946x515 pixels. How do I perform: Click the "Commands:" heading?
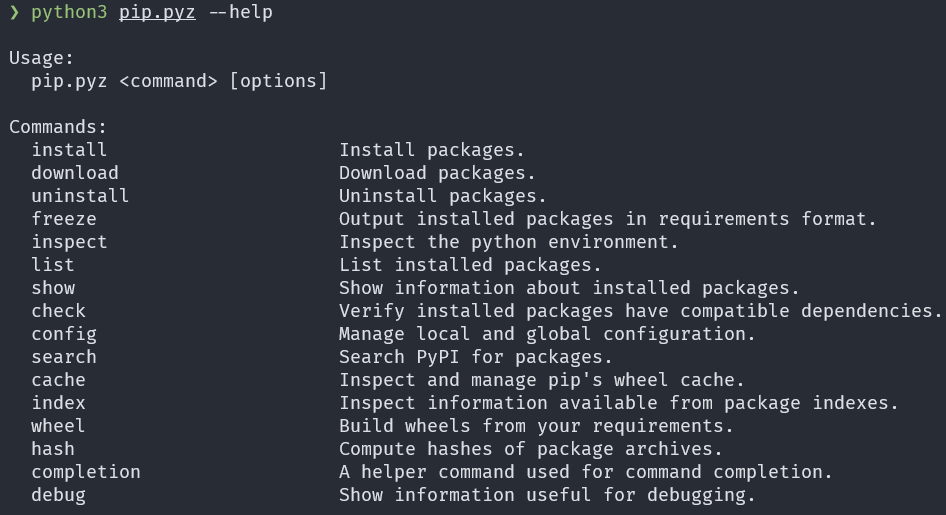tap(58, 127)
